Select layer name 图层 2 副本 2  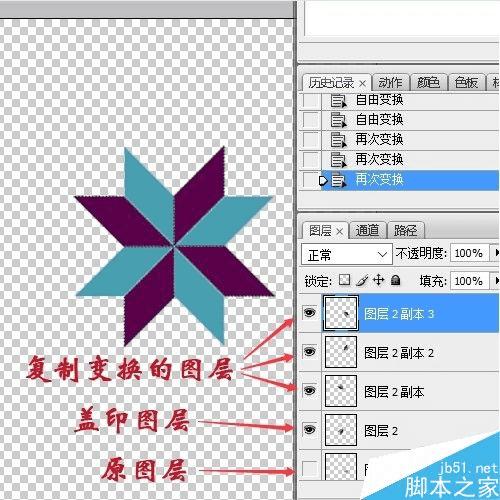(x=399, y=353)
